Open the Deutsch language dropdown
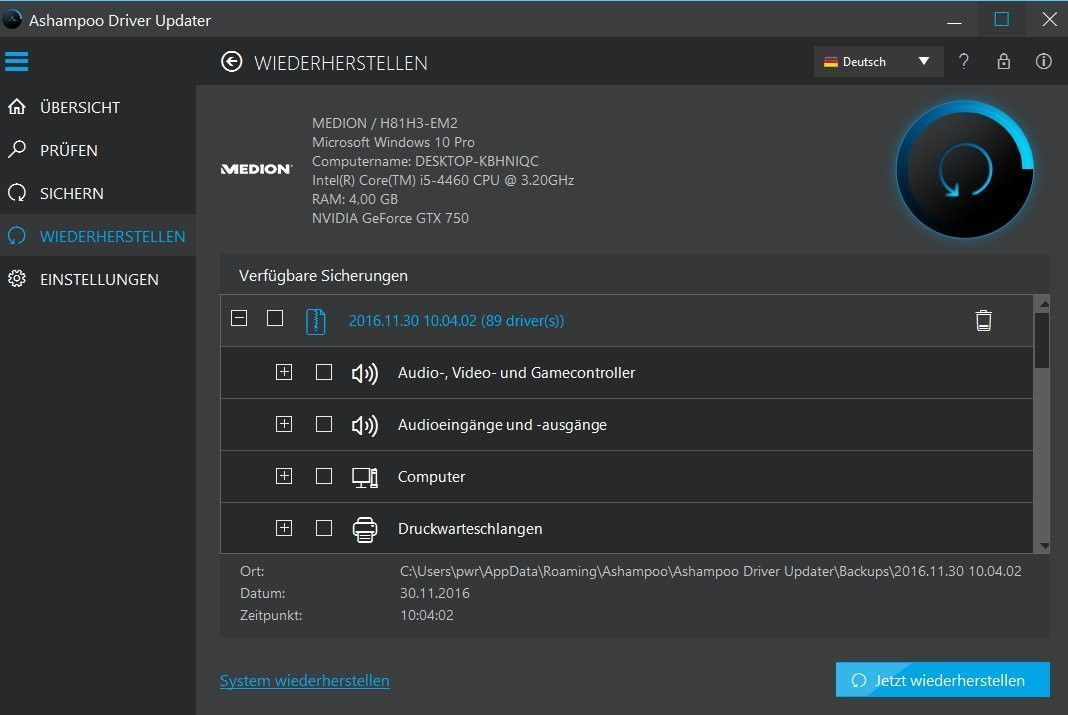 tap(877, 62)
